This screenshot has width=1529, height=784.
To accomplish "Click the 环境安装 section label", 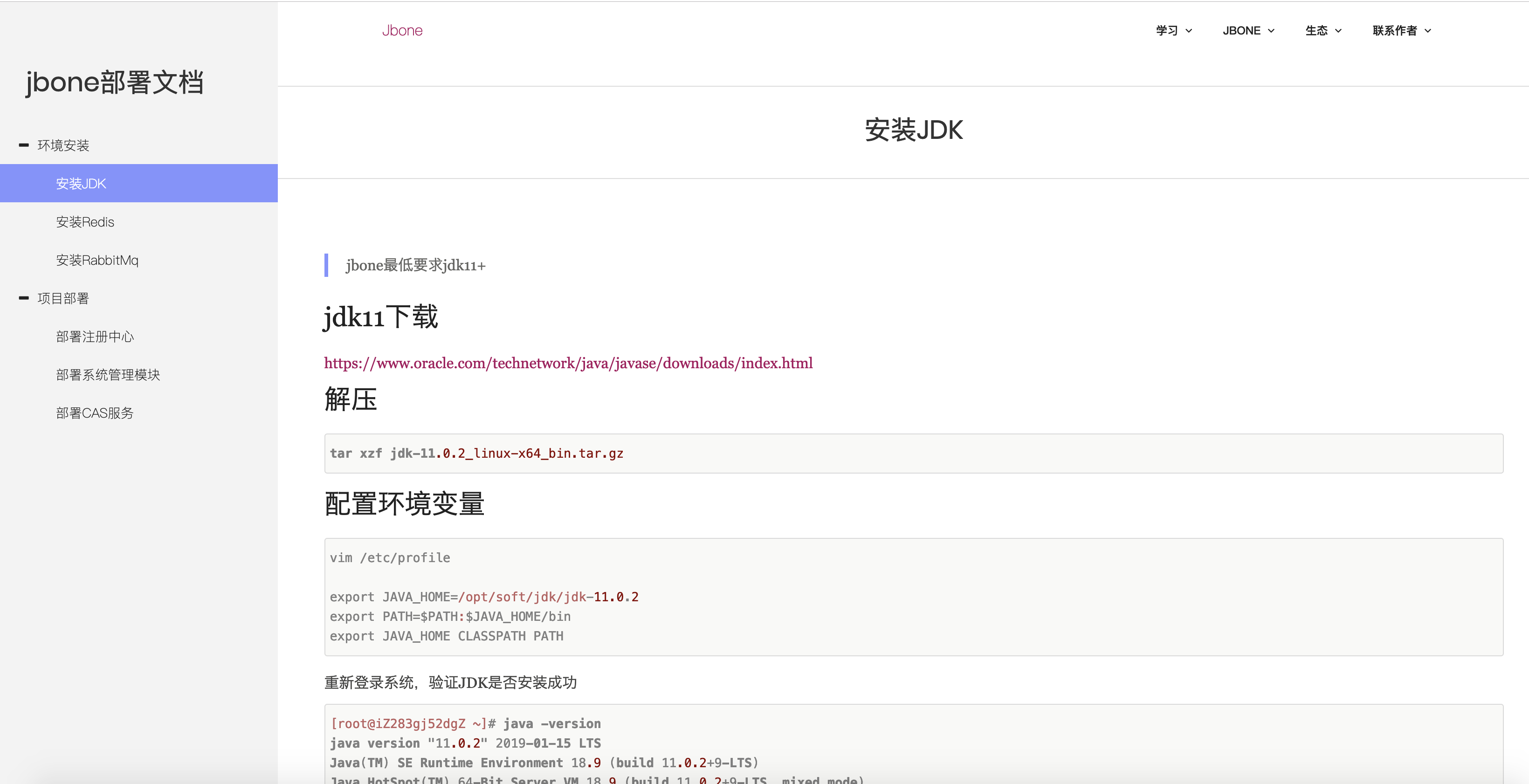I will [x=63, y=145].
